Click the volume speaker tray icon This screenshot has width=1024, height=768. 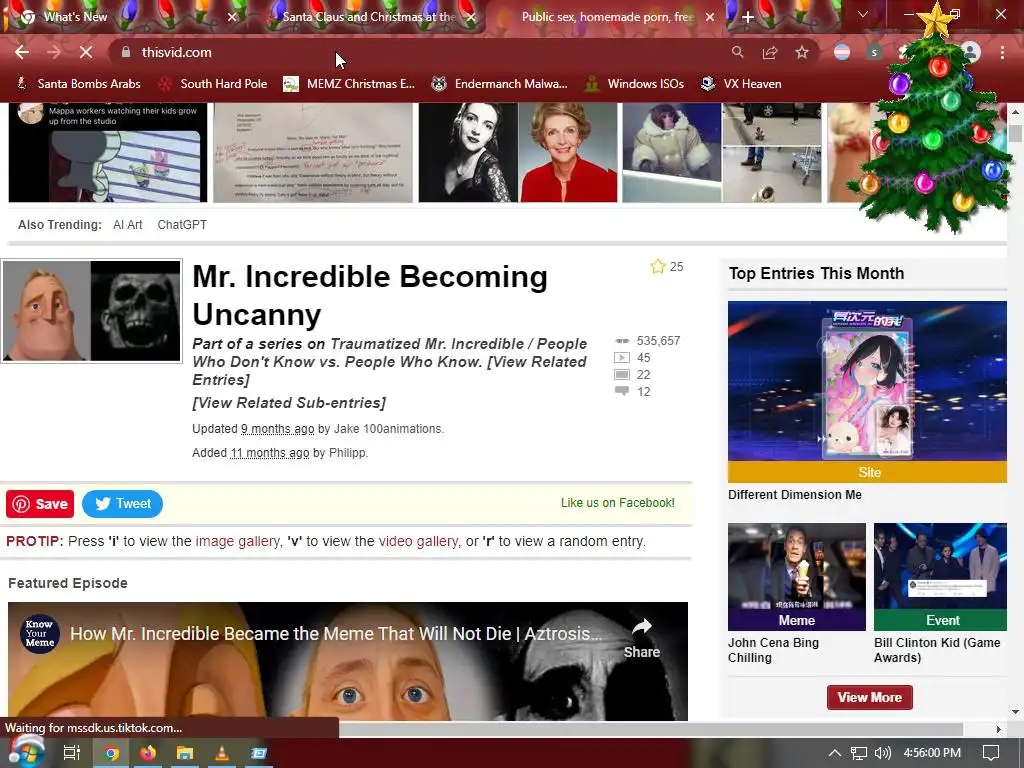(882, 753)
